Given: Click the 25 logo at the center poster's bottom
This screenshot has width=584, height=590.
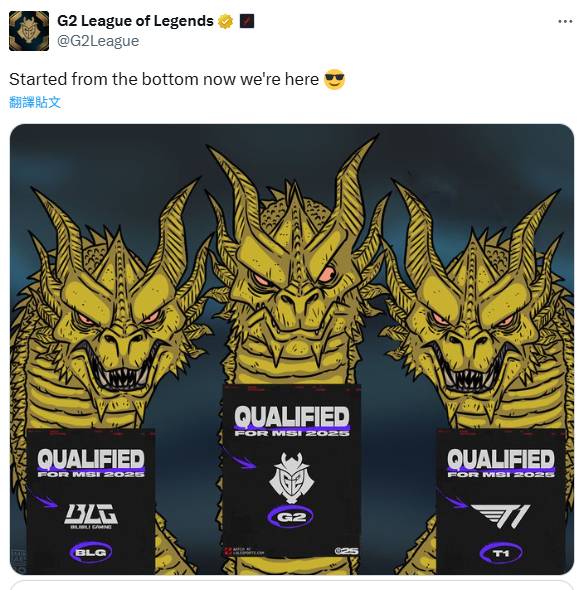Looking at the screenshot, I should point(346,551).
